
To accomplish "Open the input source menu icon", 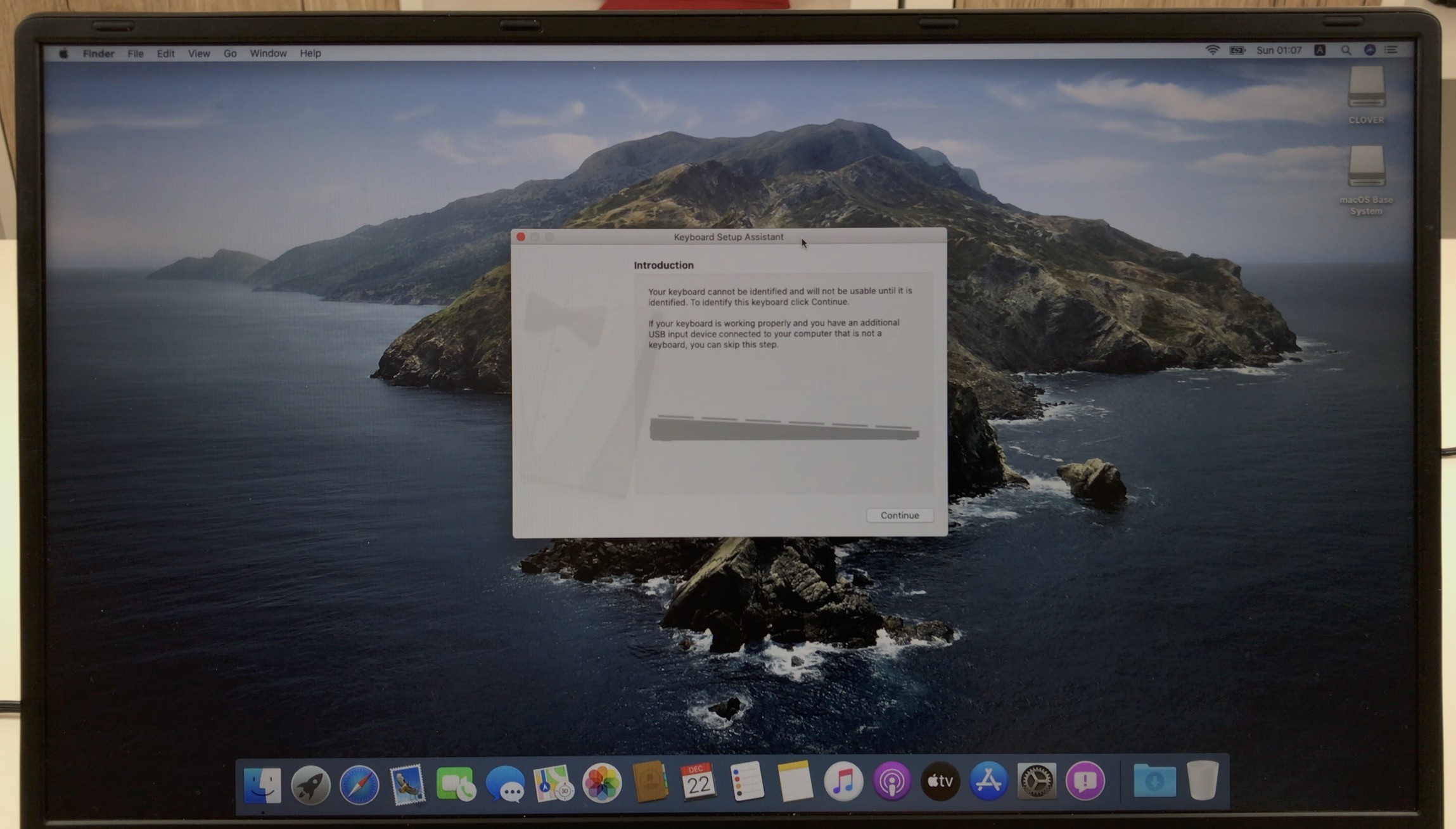I will (x=1320, y=50).
